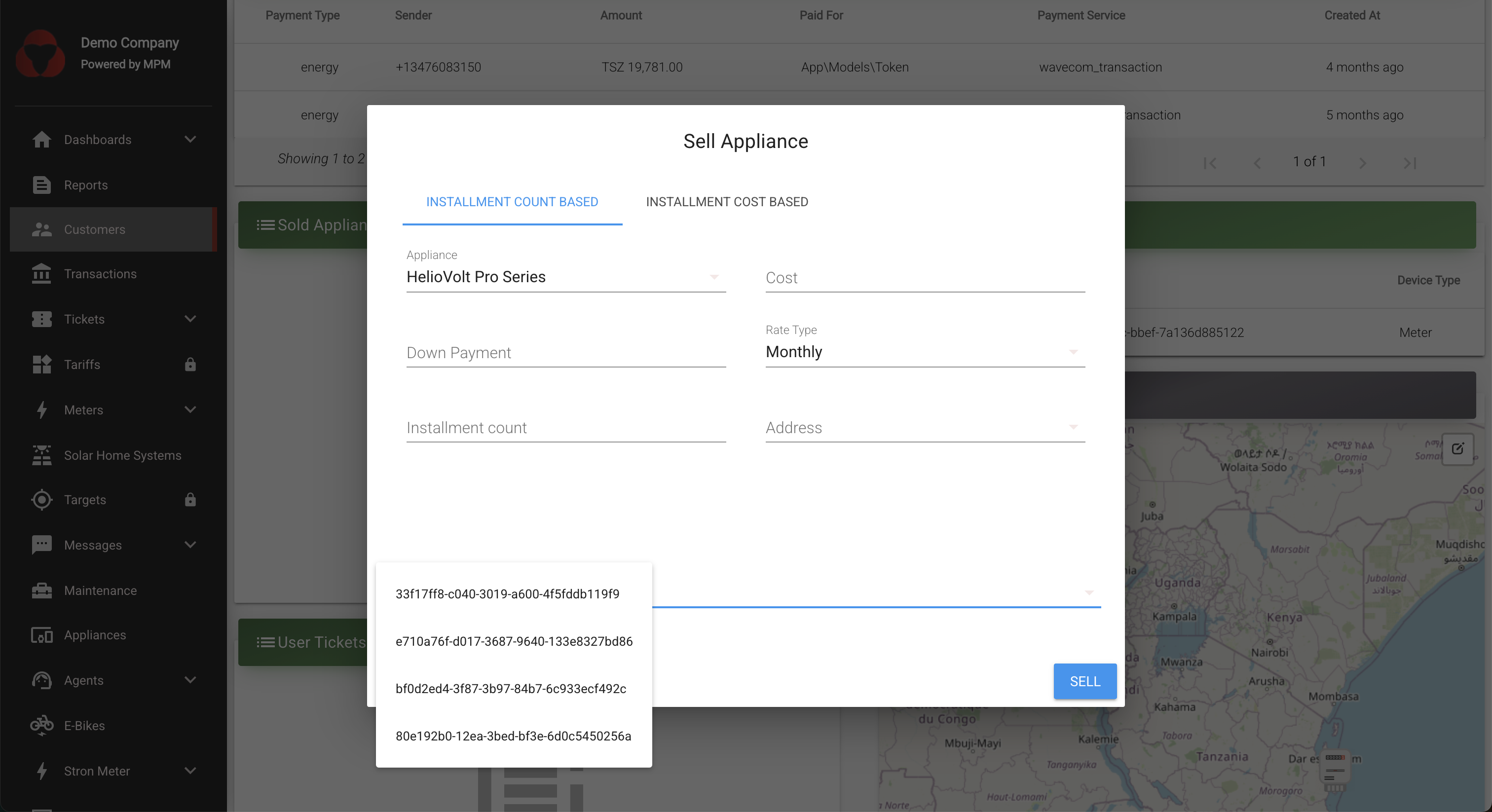1492x812 pixels.
Task: Click the Agents headset icon
Action: pos(42,680)
